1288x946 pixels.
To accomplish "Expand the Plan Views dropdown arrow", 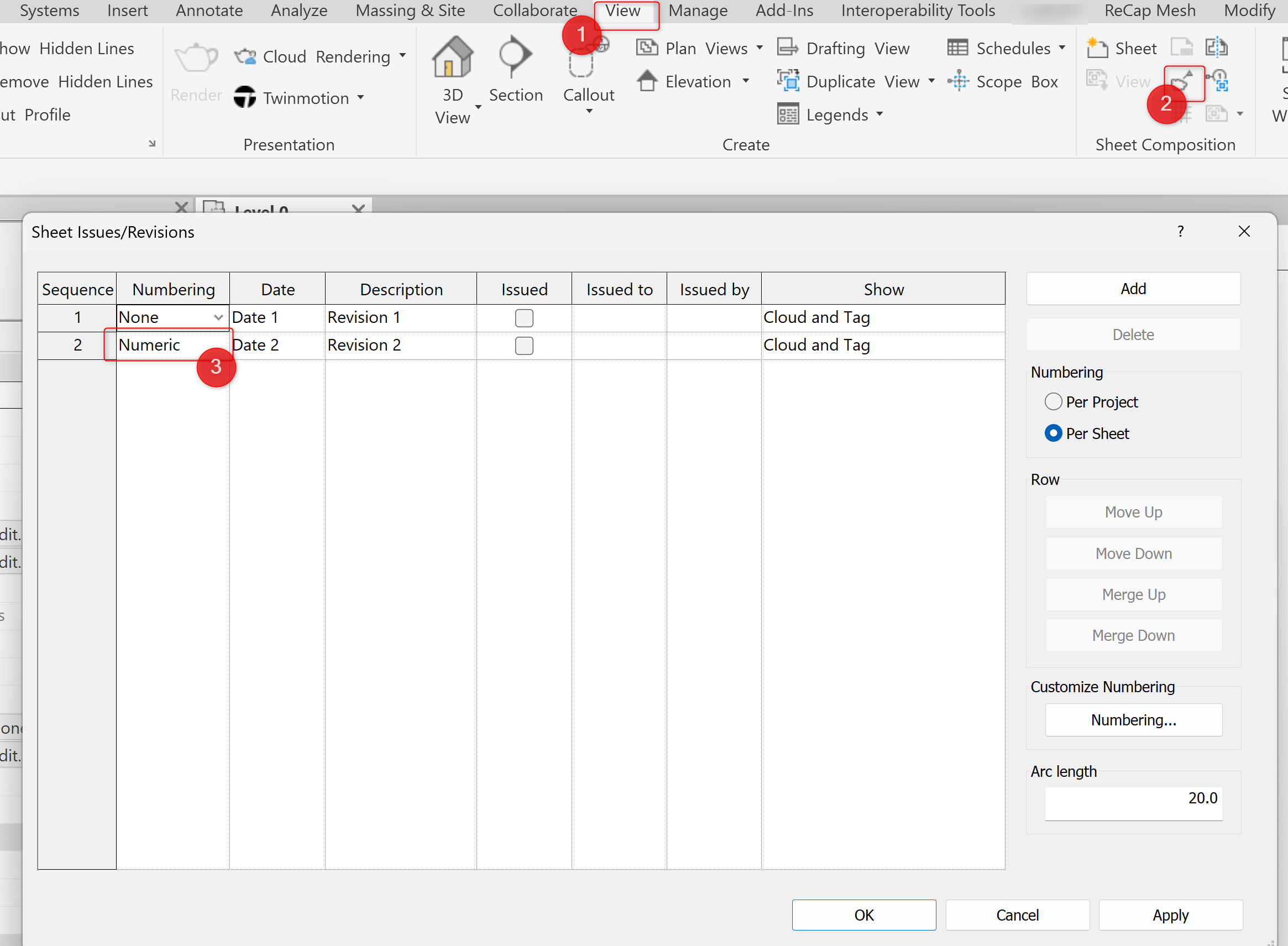I will [760, 48].
